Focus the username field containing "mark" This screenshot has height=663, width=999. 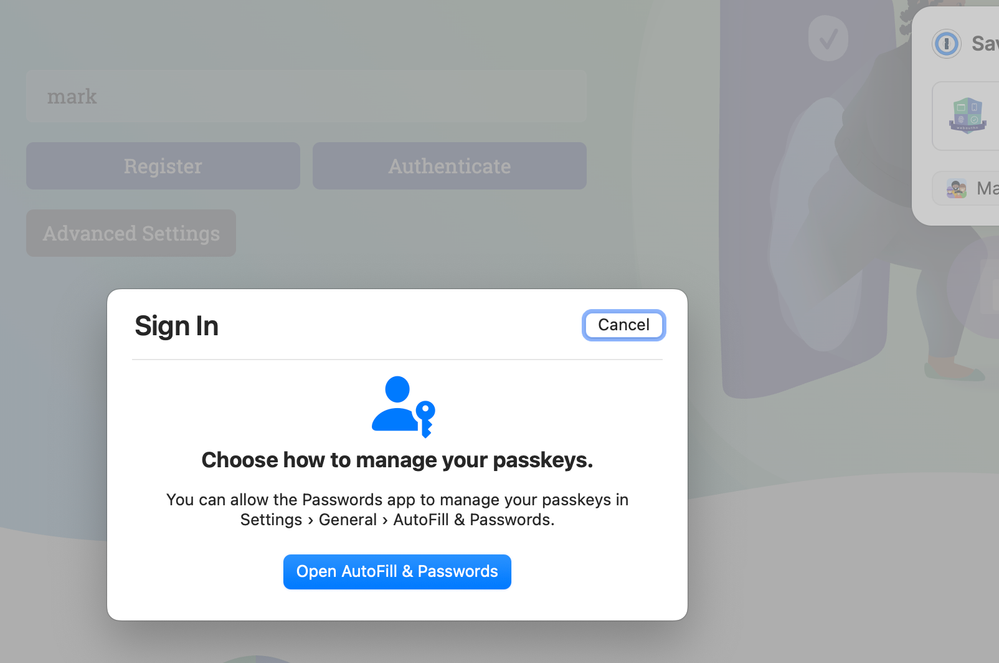coord(306,97)
